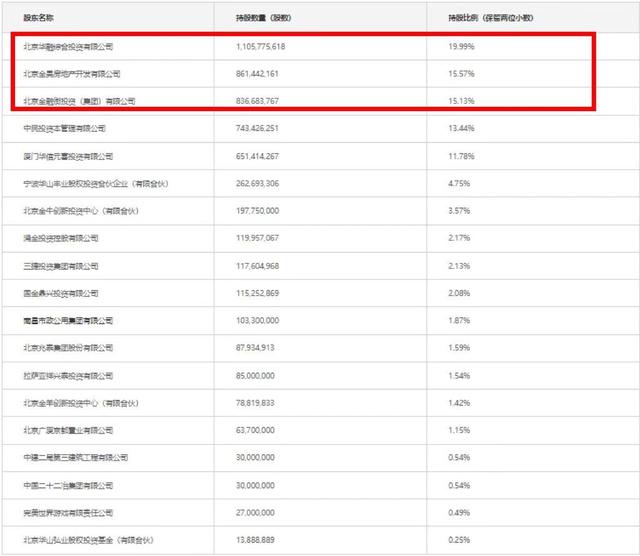Click the share count 27,000,000
Viewport: 640px width, 556px height.
click(255, 513)
